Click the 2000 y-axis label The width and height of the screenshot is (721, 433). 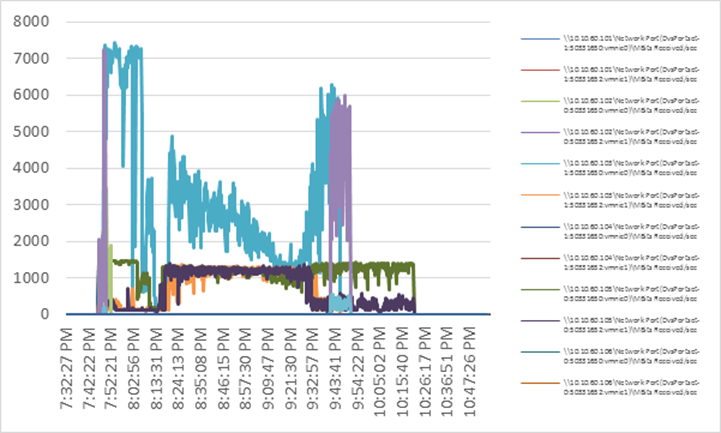31,241
